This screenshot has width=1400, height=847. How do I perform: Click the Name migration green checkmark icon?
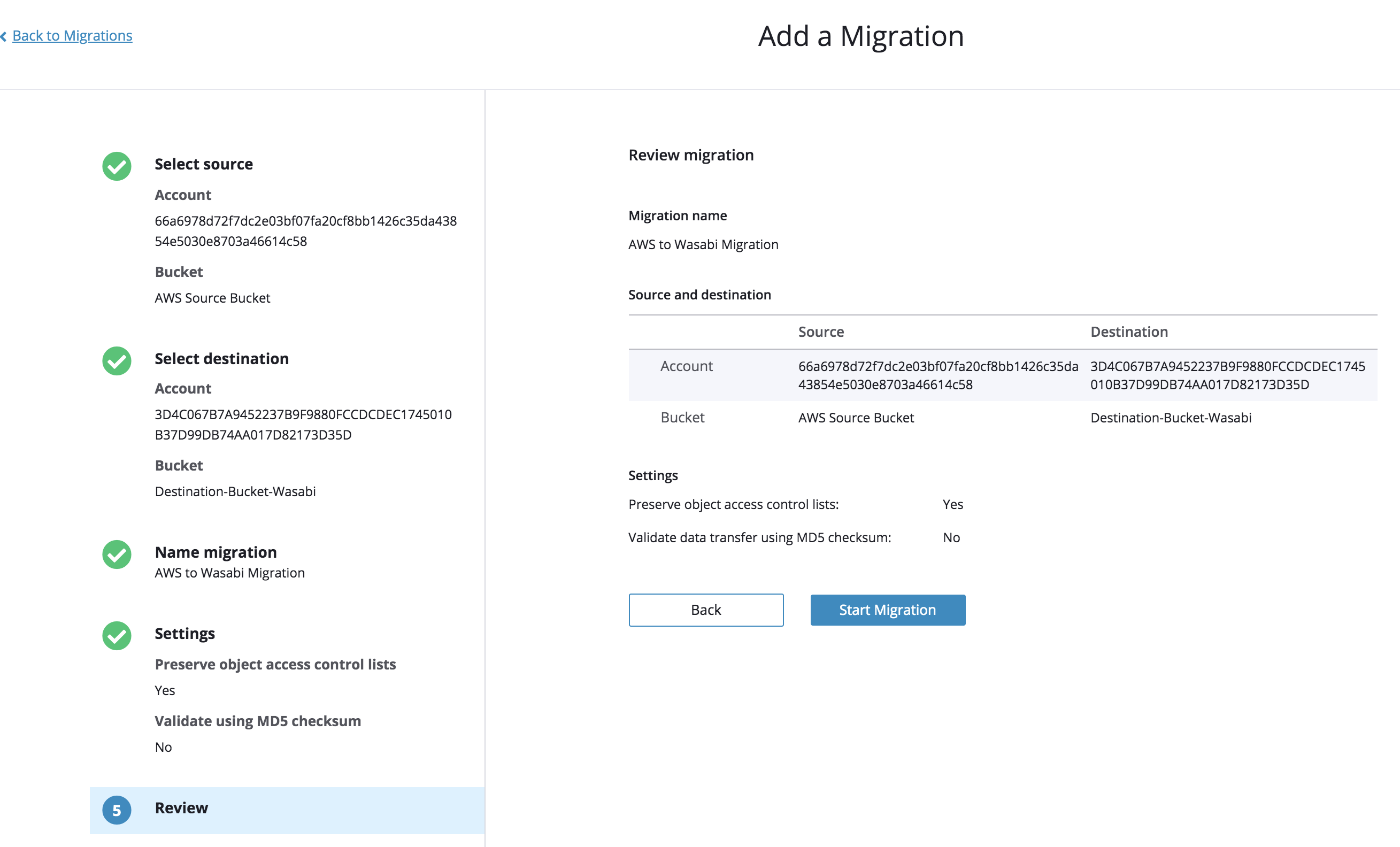[x=117, y=555]
